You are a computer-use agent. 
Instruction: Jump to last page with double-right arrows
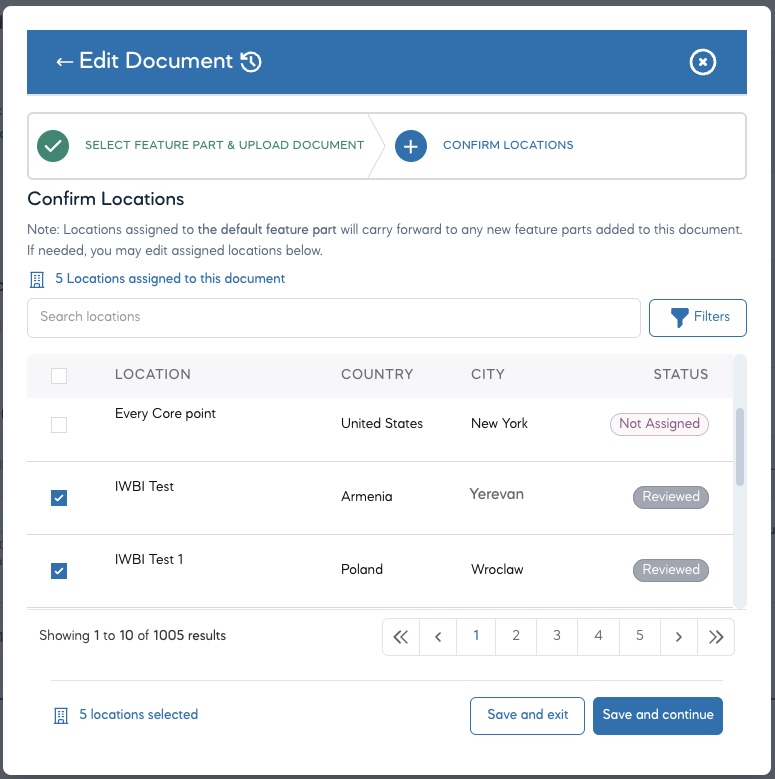[716, 637]
